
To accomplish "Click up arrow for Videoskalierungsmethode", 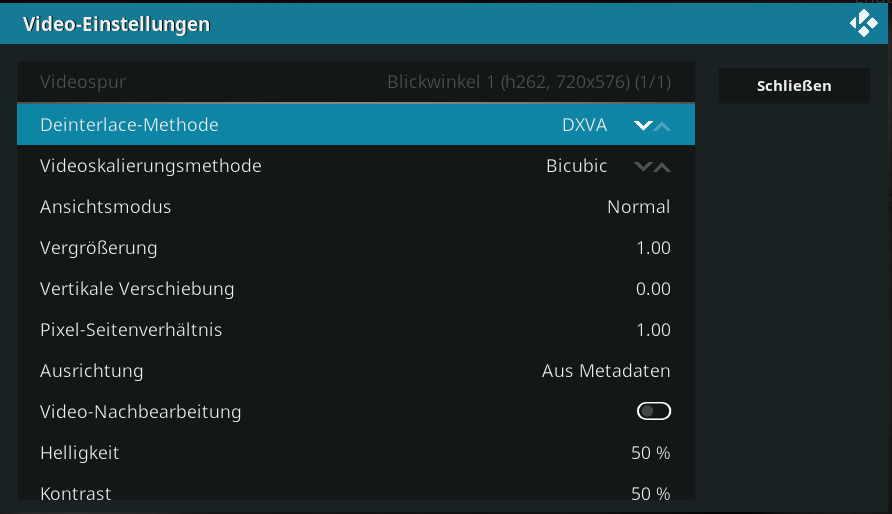I will [662, 166].
